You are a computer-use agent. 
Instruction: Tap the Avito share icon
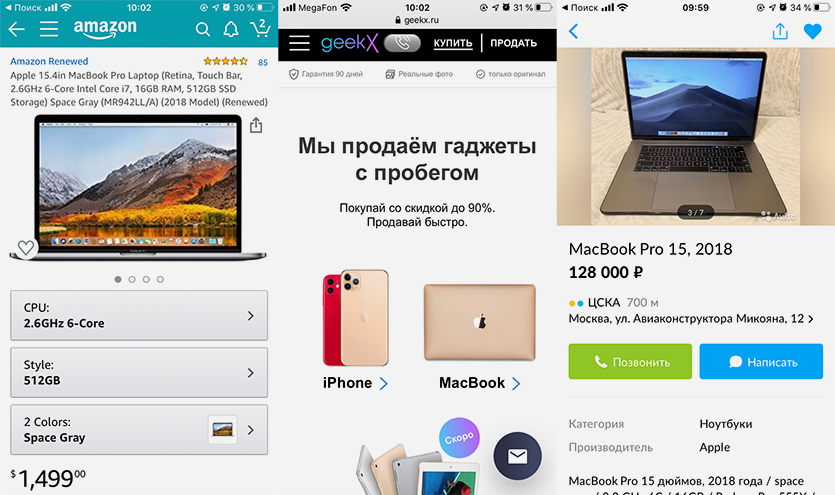[780, 31]
